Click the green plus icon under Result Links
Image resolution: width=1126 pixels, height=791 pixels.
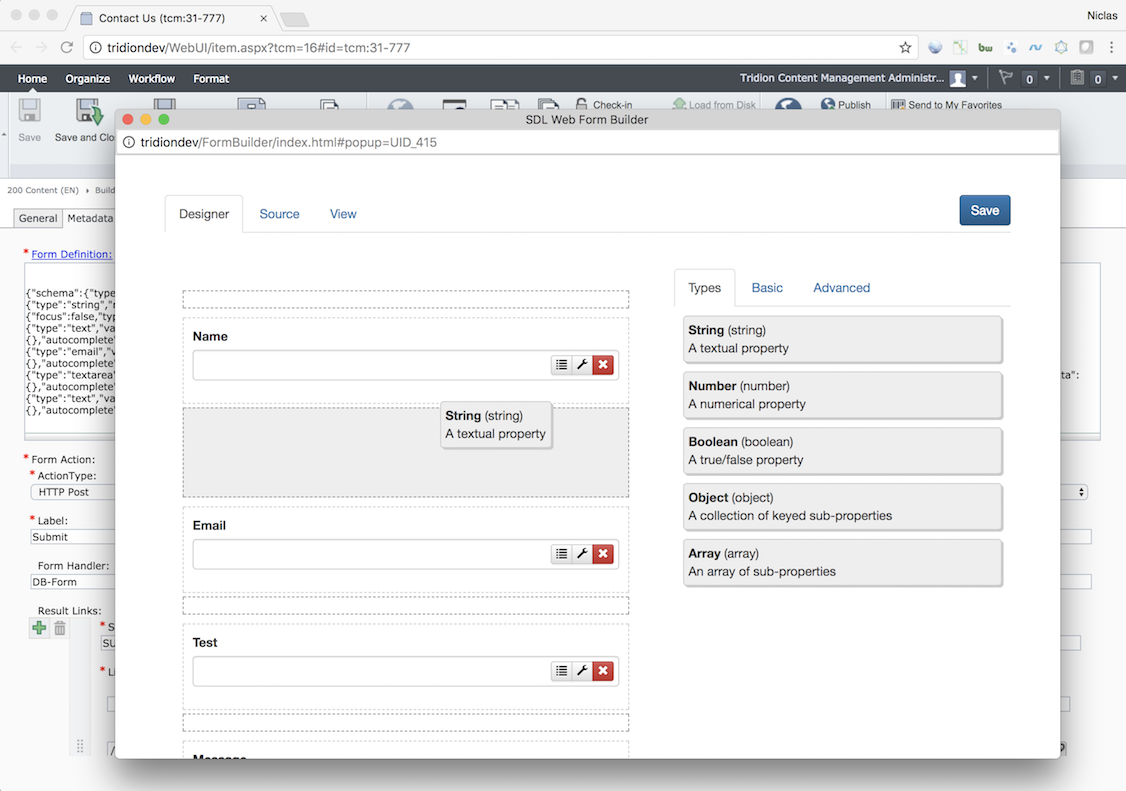point(39,628)
